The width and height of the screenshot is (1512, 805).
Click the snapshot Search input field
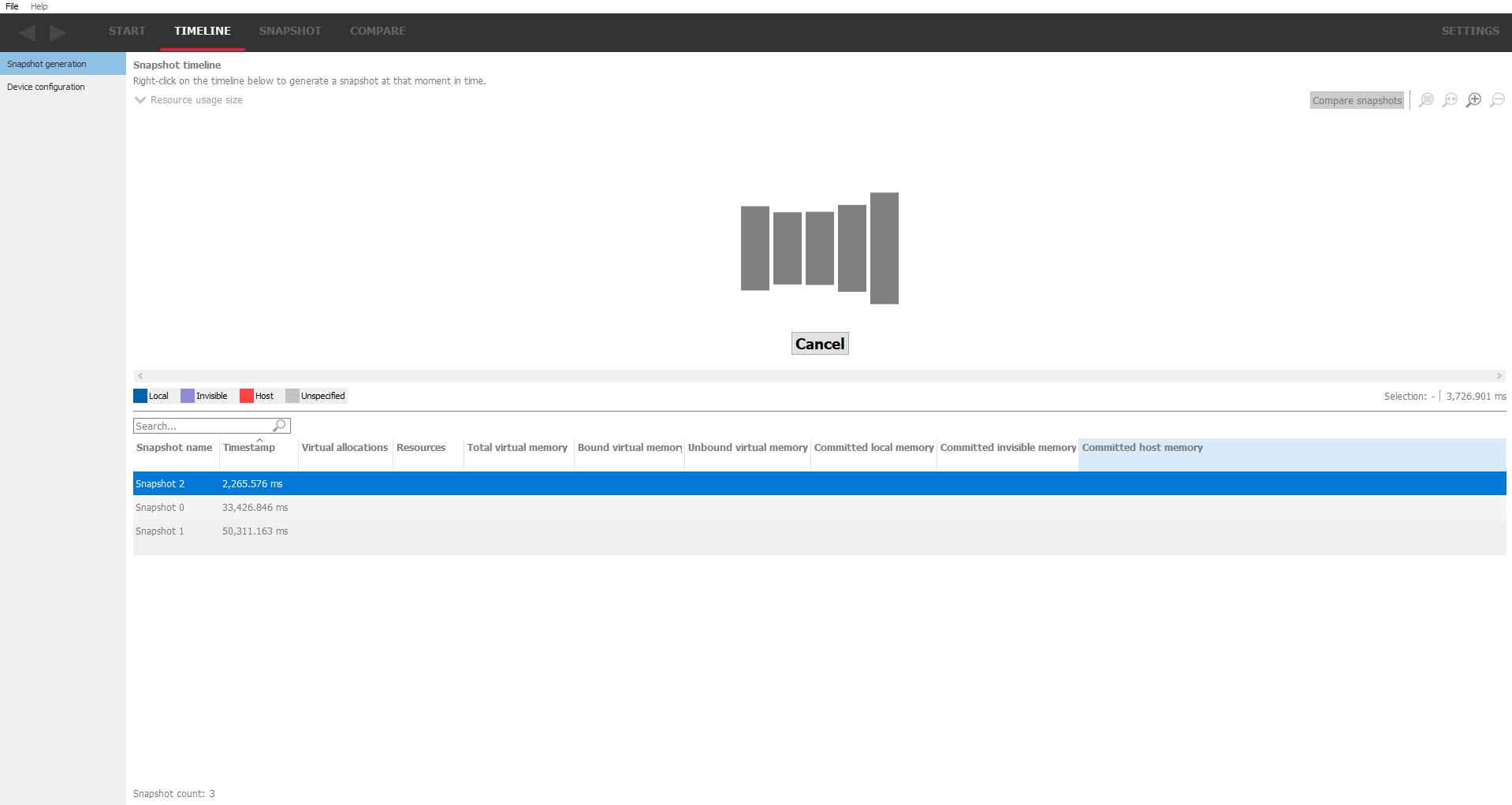pyautogui.click(x=202, y=426)
